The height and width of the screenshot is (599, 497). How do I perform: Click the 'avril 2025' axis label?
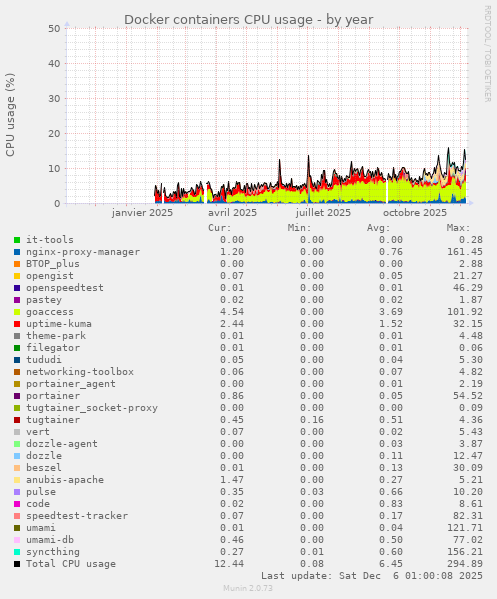(x=232, y=213)
